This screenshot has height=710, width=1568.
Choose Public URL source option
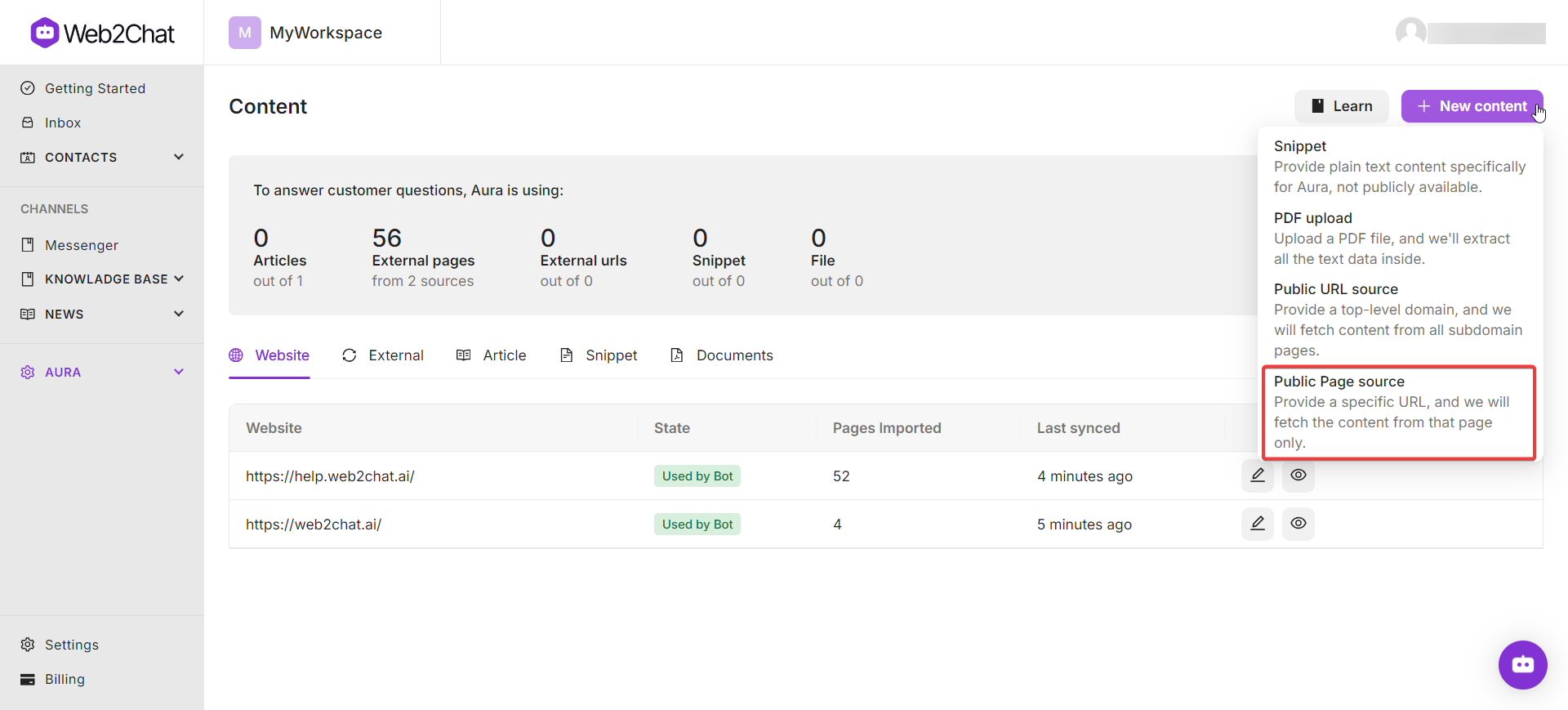click(1400, 319)
